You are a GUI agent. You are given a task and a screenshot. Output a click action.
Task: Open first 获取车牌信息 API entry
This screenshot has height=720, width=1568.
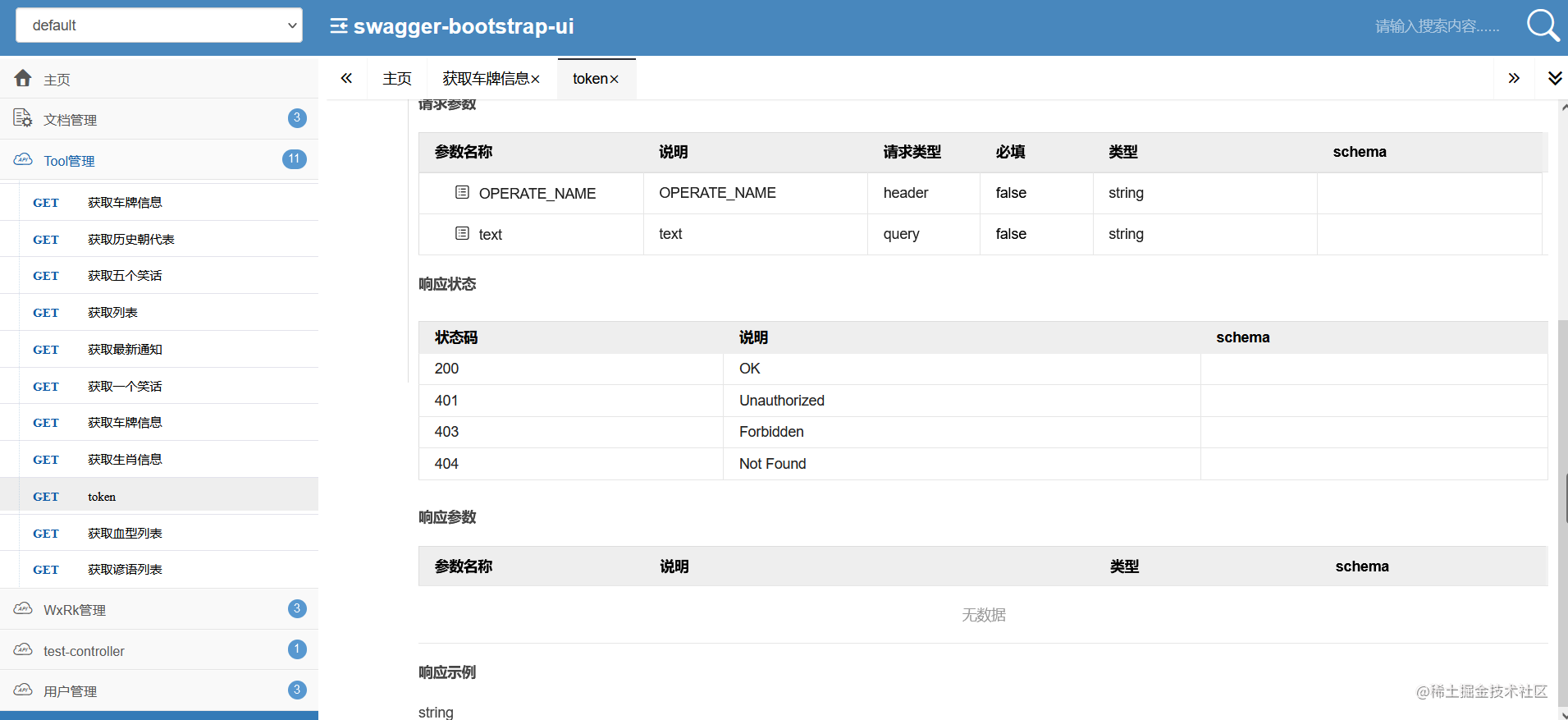(159, 203)
